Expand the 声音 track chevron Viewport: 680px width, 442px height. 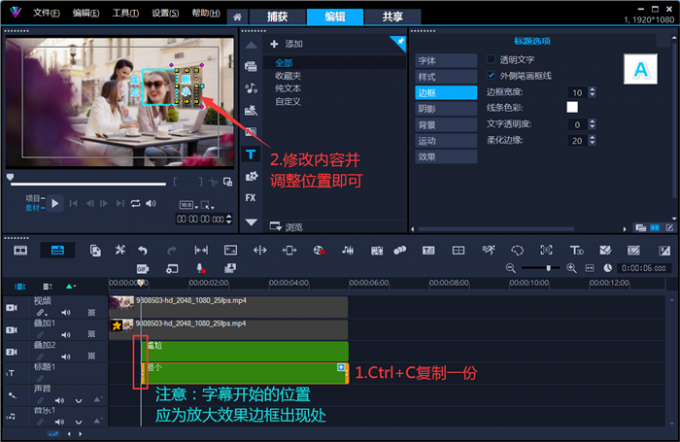coord(78,401)
